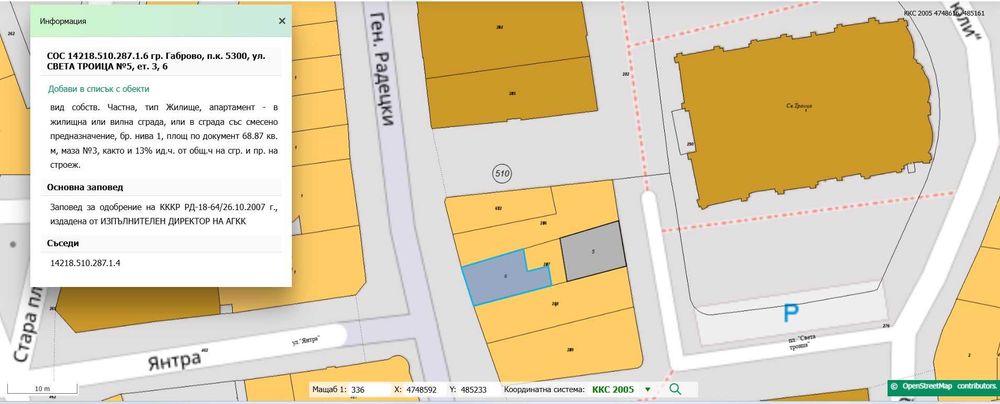Click the 'Съседи' section header
1000x404 pixels.
[x=63, y=243]
